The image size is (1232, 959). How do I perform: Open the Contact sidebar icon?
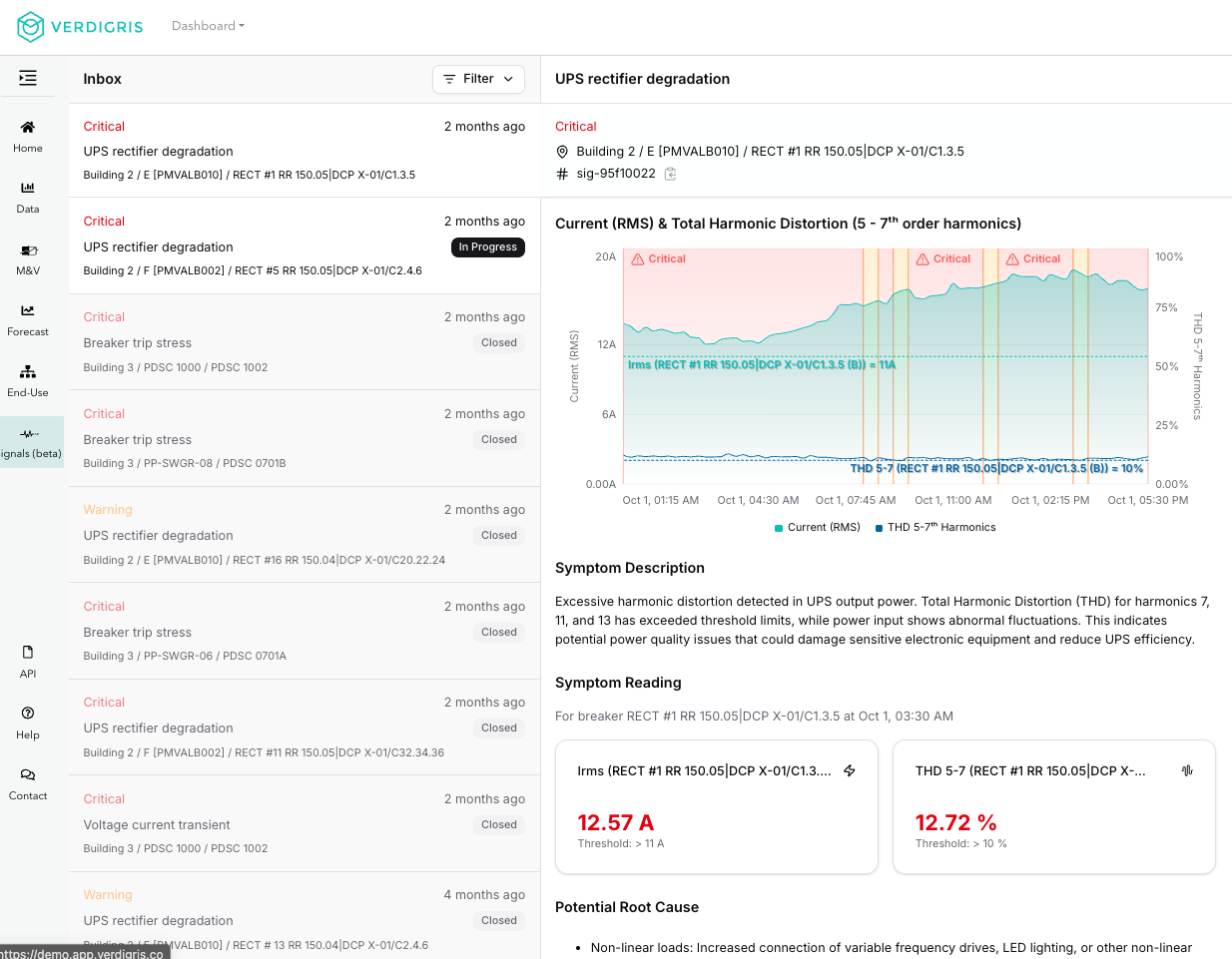click(28, 774)
